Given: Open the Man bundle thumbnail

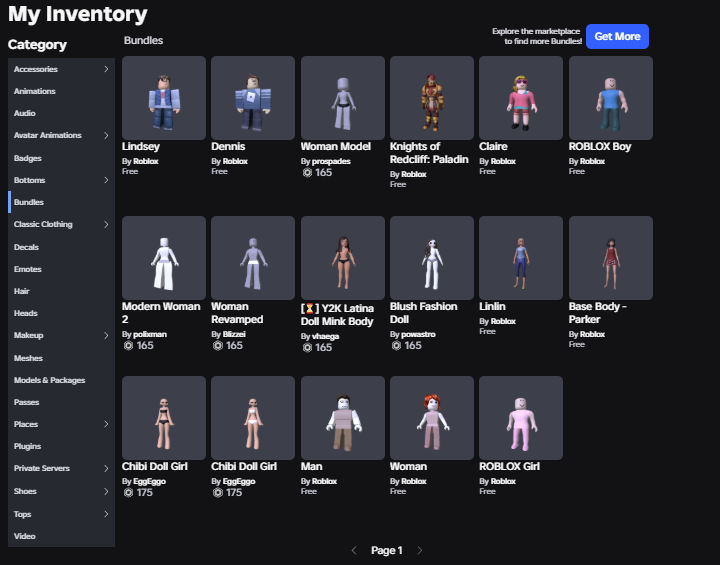Looking at the screenshot, I should 343,418.
